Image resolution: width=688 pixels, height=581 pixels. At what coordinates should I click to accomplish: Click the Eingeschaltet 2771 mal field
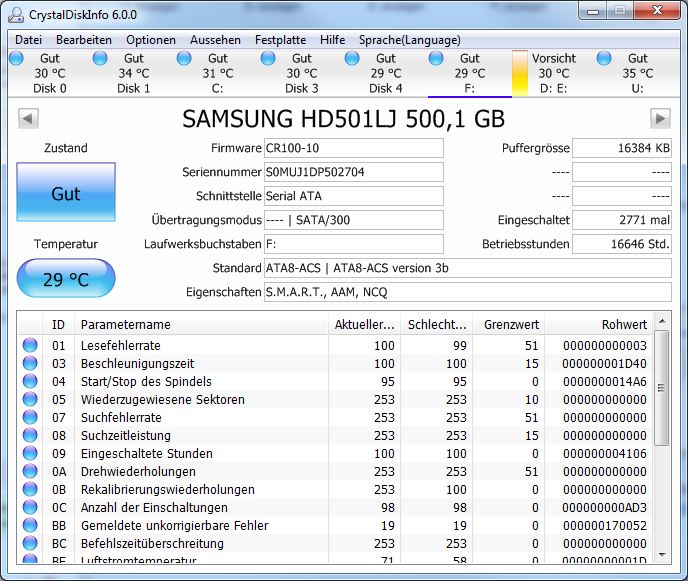click(x=622, y=220)
